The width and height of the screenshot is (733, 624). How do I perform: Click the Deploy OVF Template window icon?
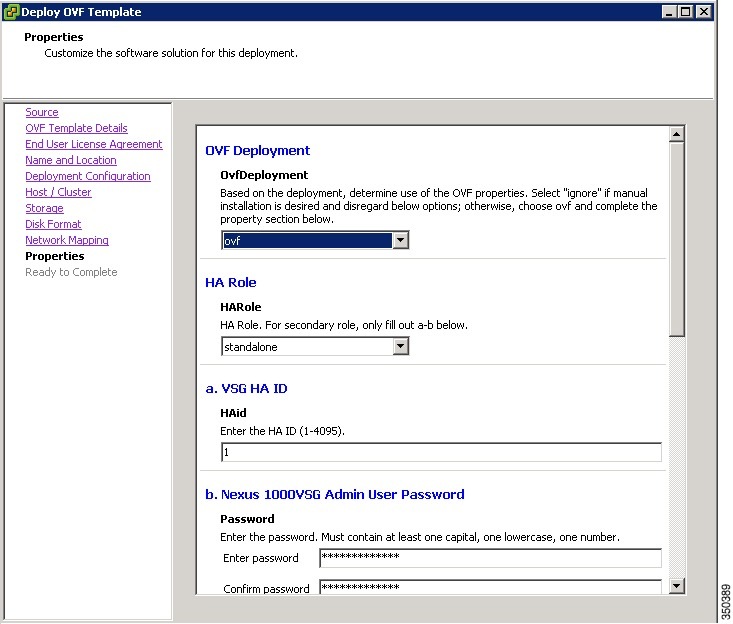(x=11, y=12)
